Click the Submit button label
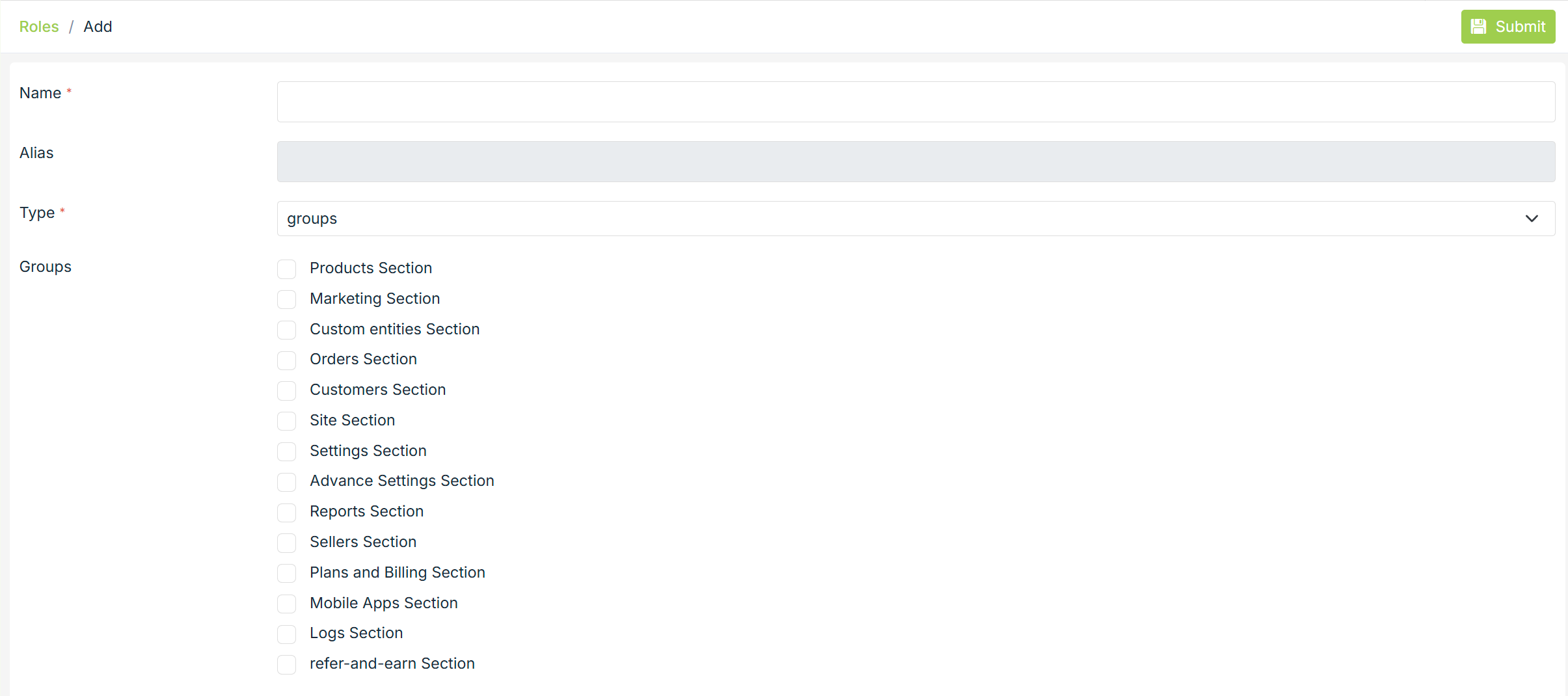 [x=1520, y=27]
